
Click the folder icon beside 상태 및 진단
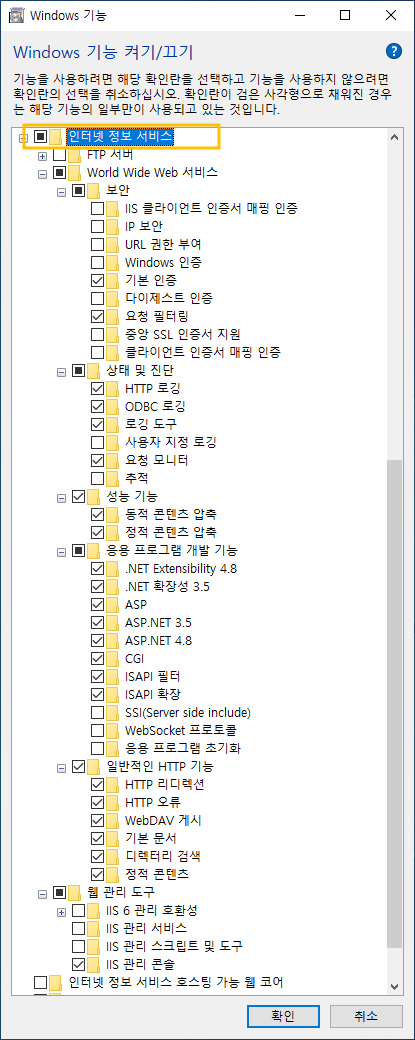95,369
